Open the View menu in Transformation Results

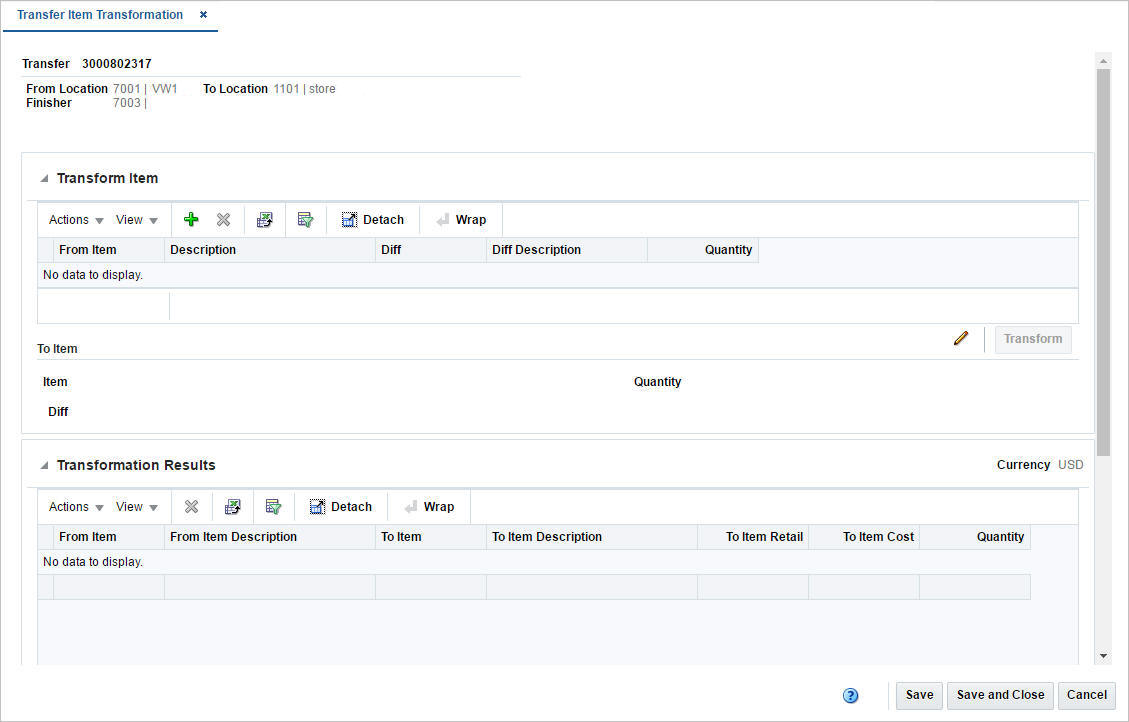coord(131,506)
